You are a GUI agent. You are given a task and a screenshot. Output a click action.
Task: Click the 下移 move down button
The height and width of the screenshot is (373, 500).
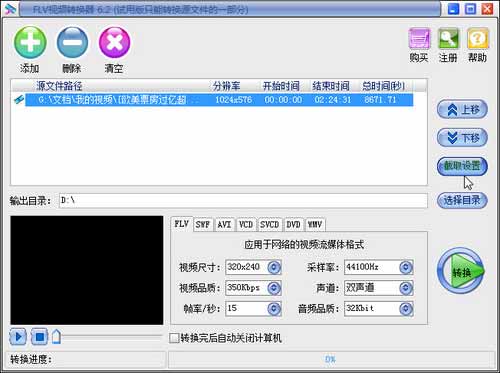coord(462,137)
